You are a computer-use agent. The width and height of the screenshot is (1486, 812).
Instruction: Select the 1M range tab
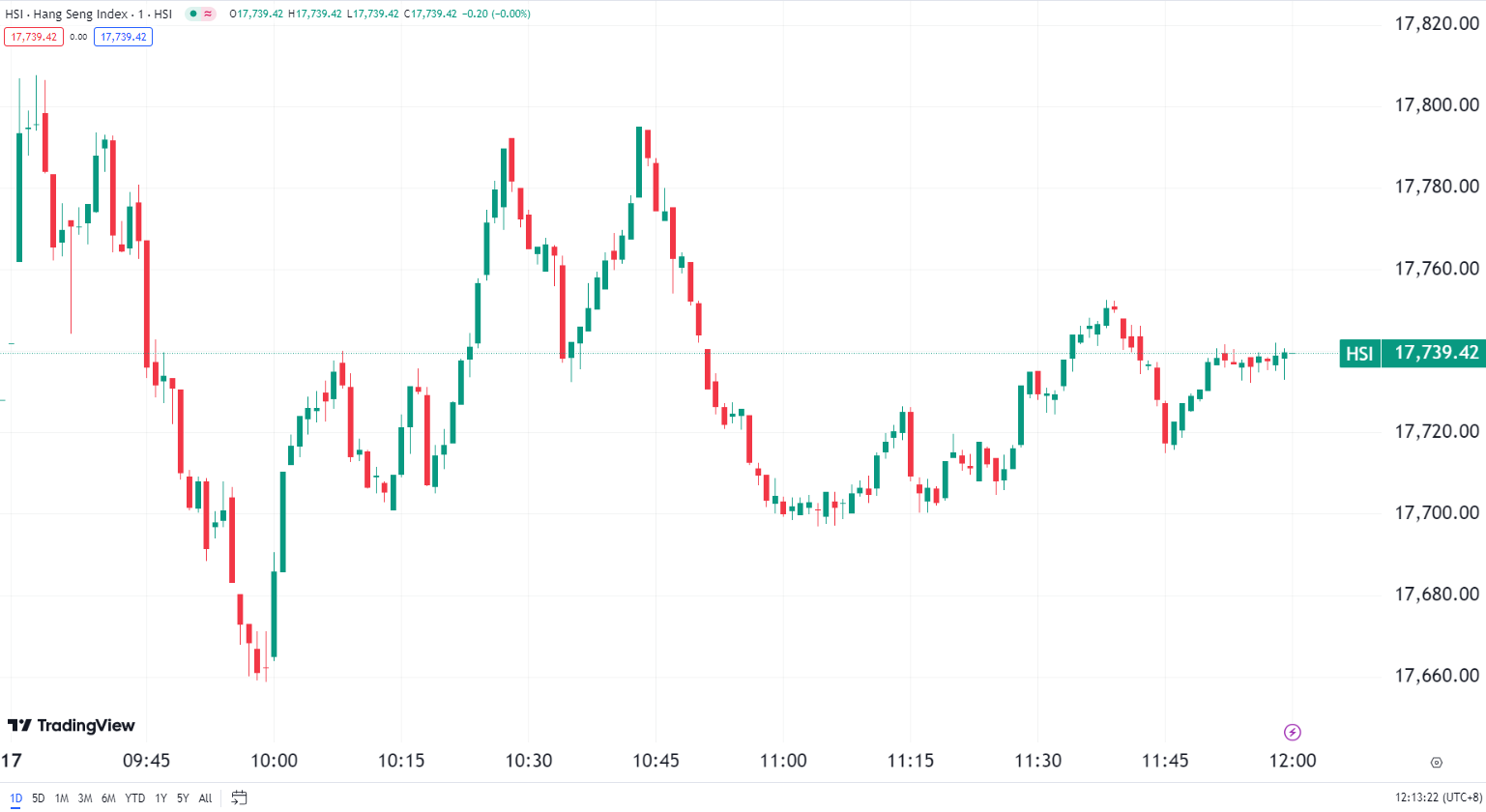click(61, 798)
